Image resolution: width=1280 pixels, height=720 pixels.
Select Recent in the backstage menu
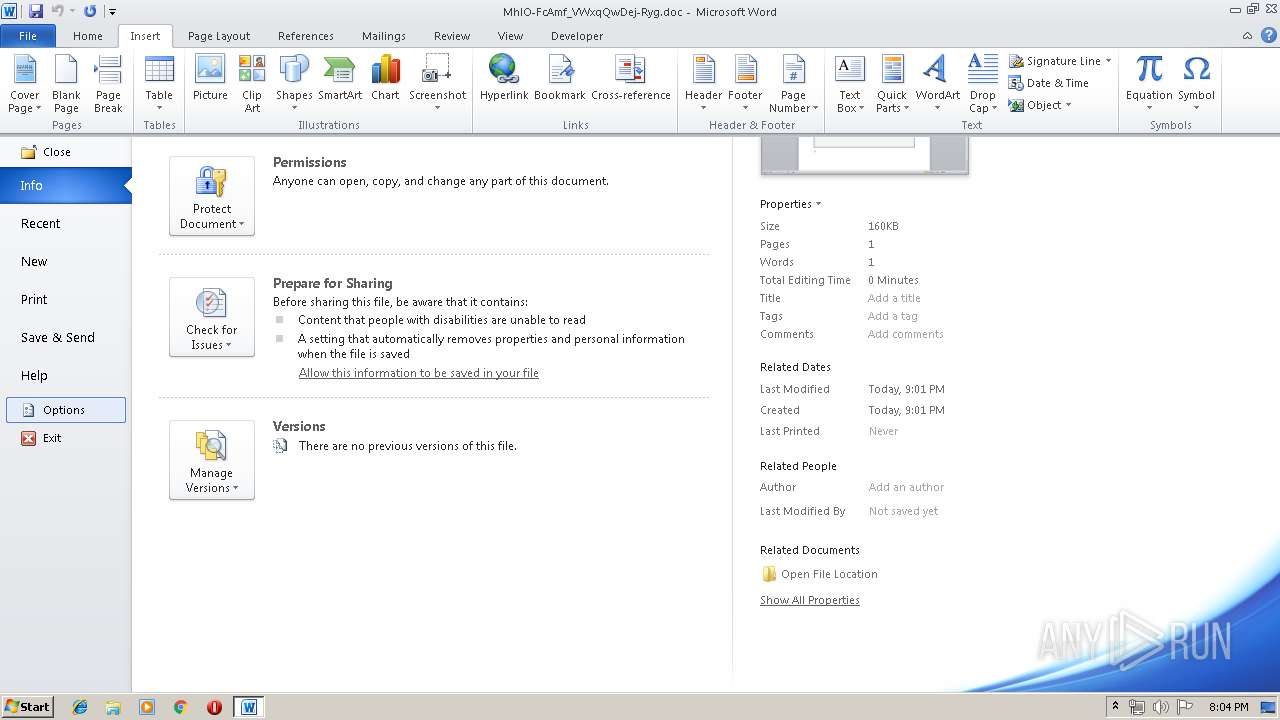coord(65,224)
